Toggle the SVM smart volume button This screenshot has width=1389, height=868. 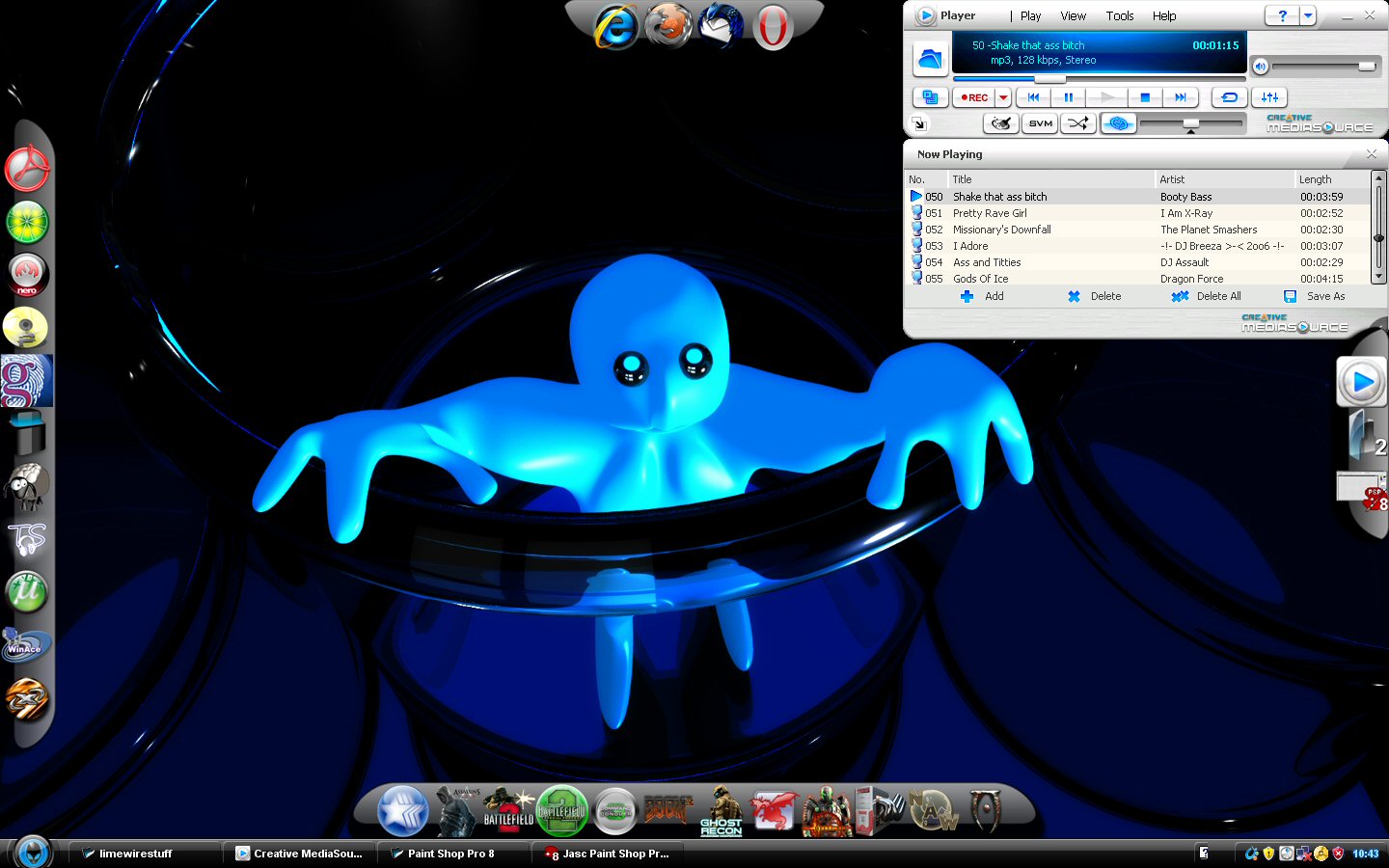click(x=1040, y=123)
